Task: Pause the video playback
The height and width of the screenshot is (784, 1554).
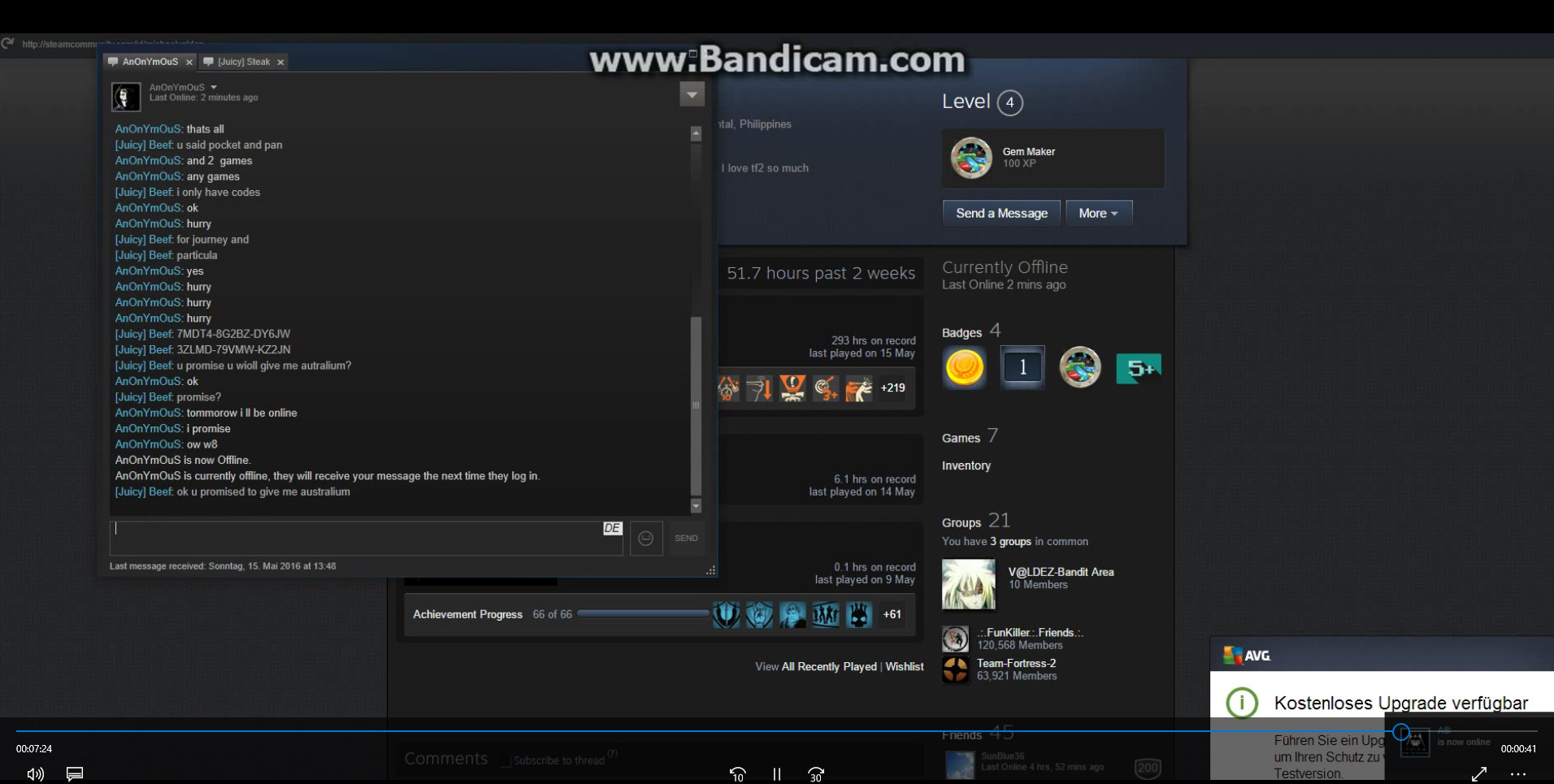Action: pyautogui.click(x=777, y=774)
